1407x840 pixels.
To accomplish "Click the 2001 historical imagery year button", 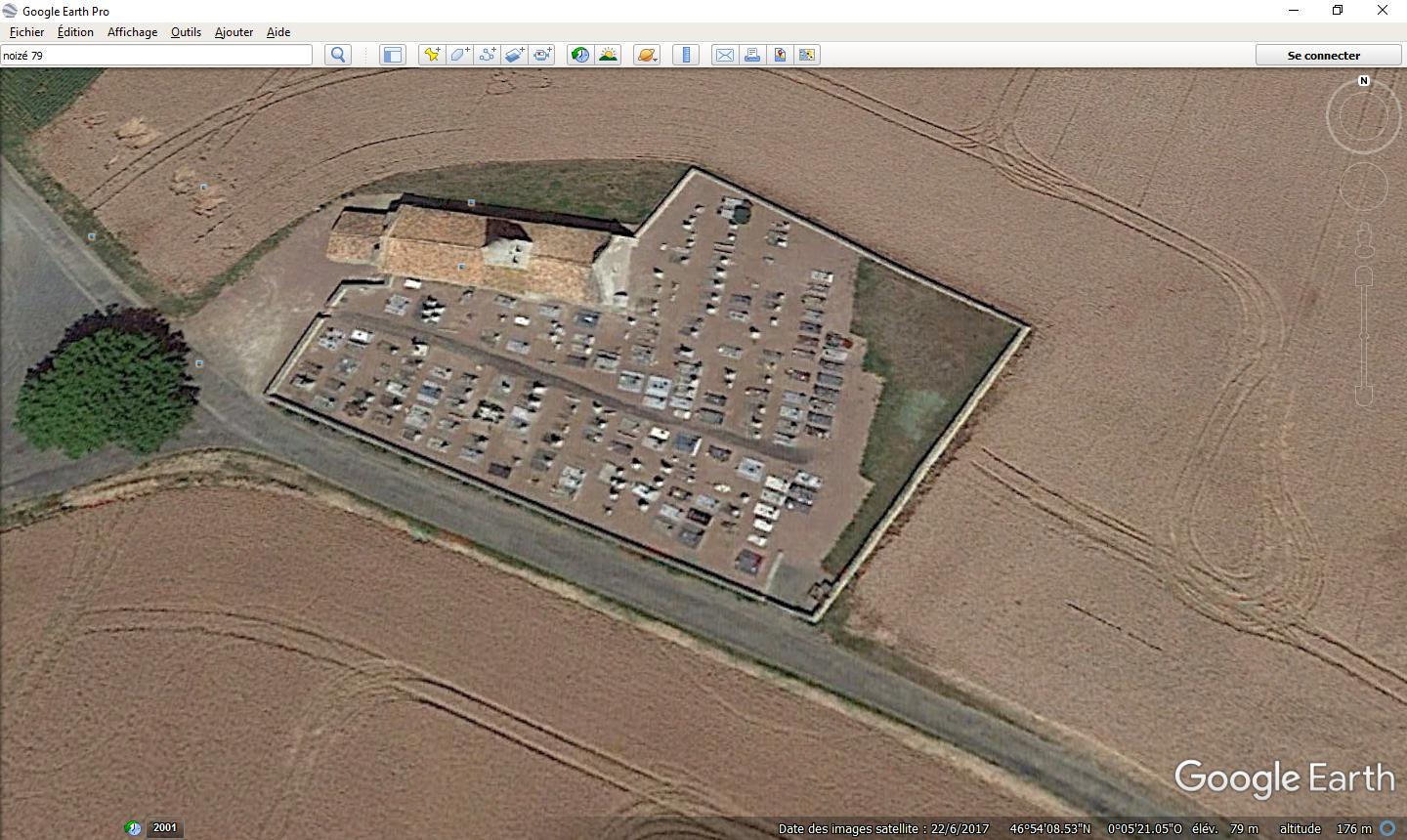I will 164,828.
